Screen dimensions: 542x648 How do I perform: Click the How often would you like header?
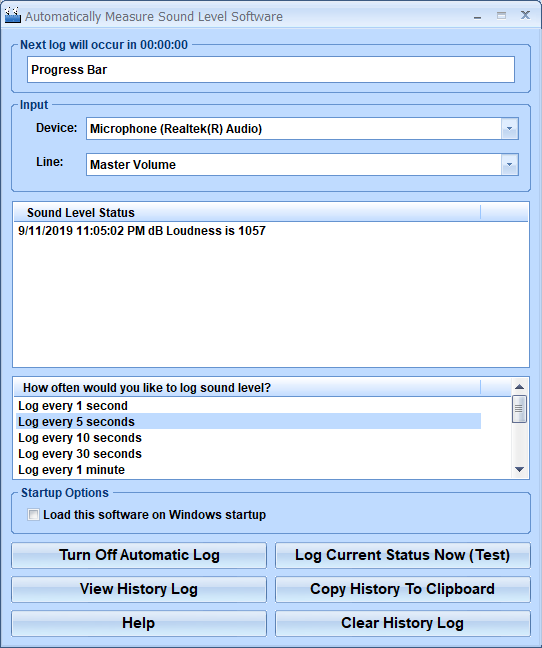(x=247, y=388)
